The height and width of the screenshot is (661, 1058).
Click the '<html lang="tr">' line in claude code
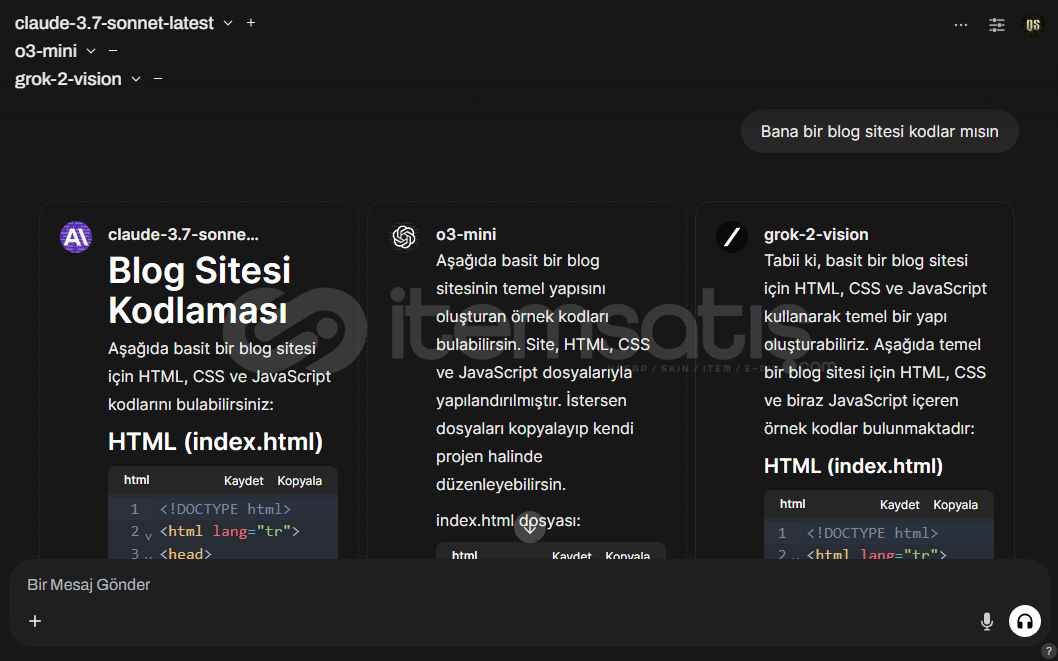click(229, 531)
